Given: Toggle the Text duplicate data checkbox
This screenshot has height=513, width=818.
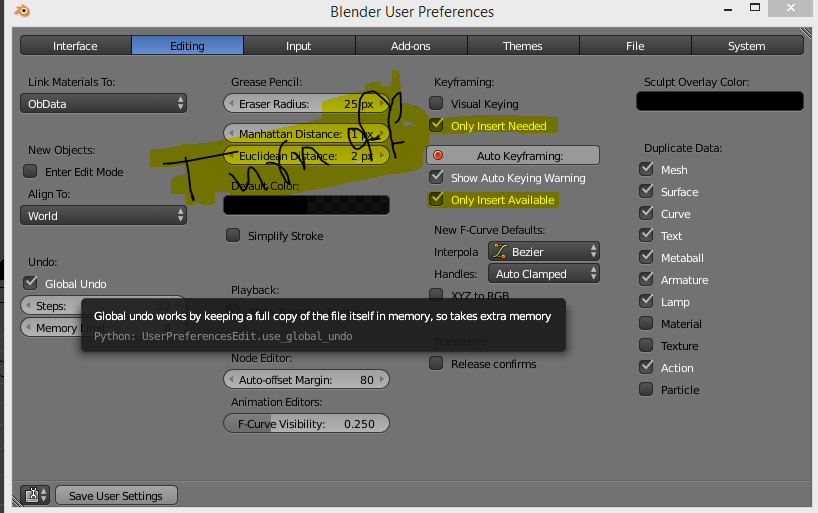Looking at the screenshot, I should (646, 235).
